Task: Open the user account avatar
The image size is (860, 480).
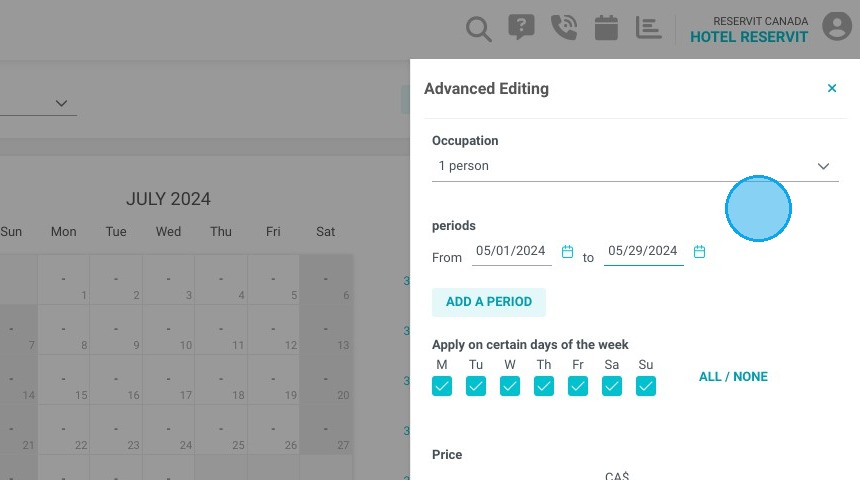Action: [x=837, y=26]
